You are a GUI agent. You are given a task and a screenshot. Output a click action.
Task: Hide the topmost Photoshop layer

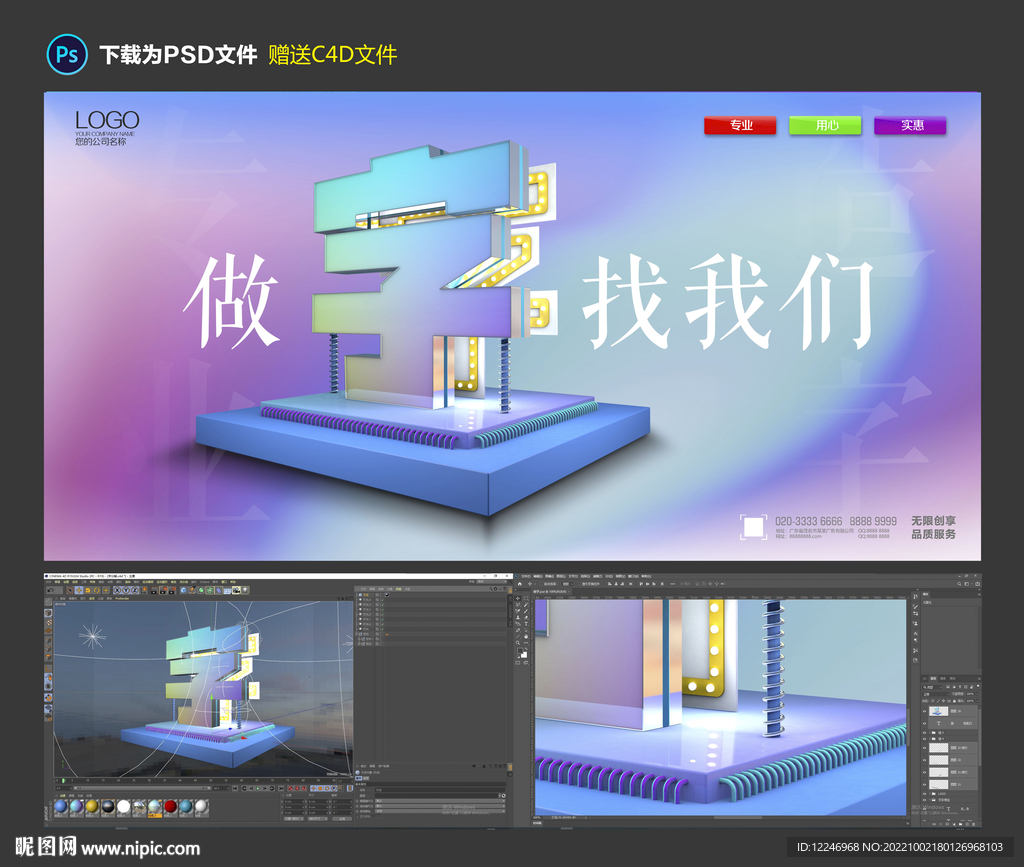tap(925, 711)
